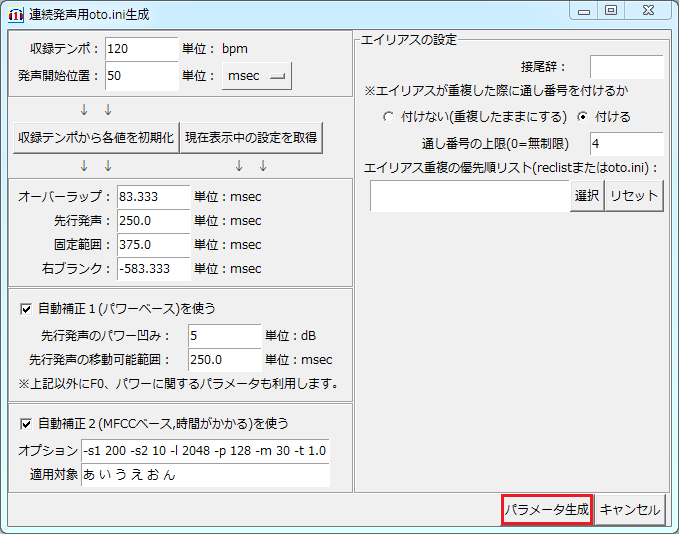Click 収録テンポから各値を初期化 button
The height and width of the screenshot is (534, 679).
96,138
